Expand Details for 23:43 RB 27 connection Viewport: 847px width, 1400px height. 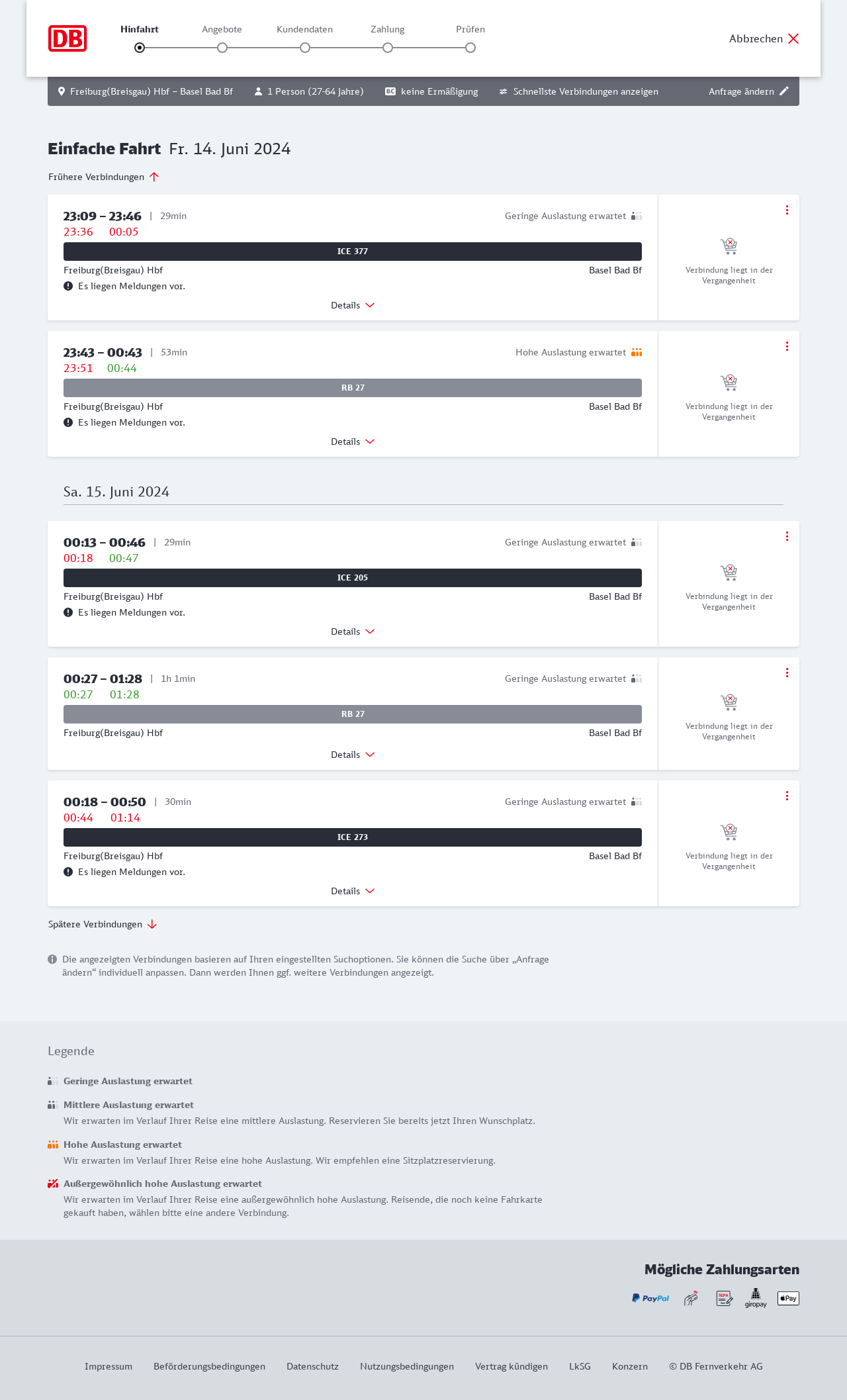coord(353,442)
